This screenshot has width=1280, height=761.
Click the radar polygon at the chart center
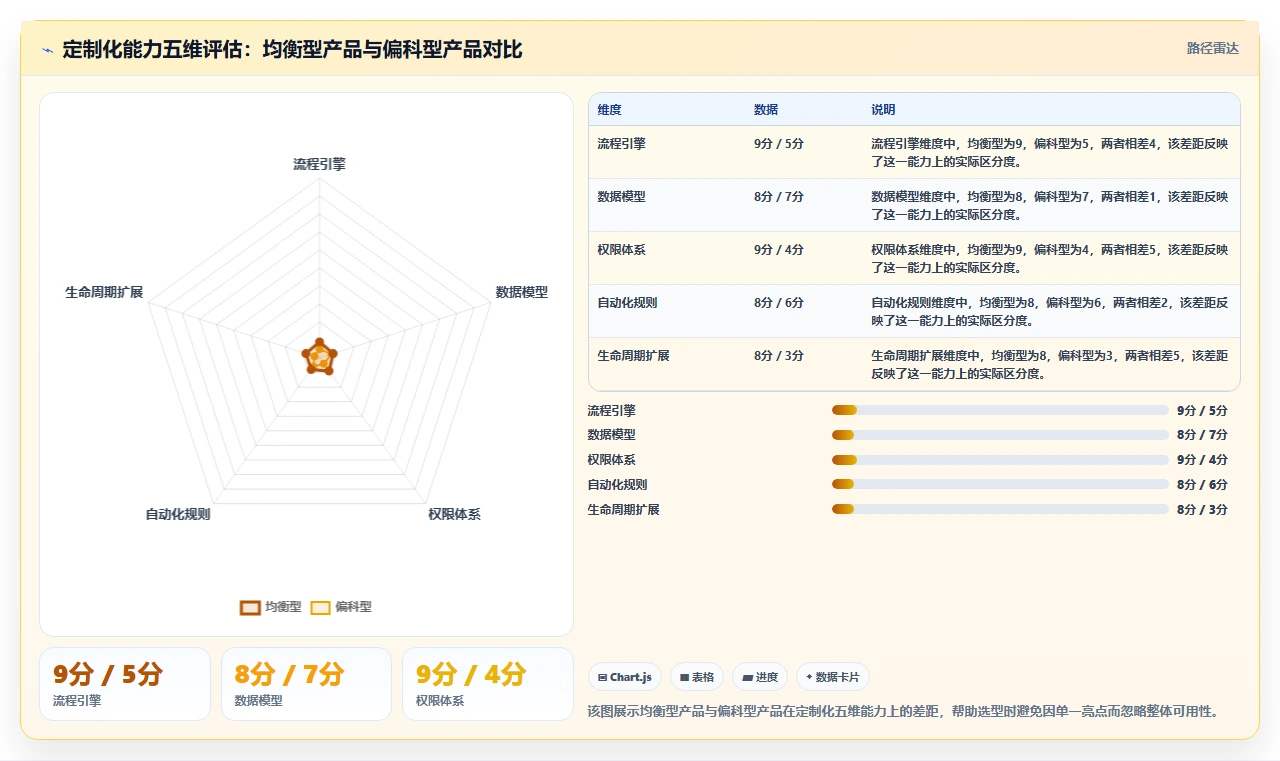[x=319, y=357]
